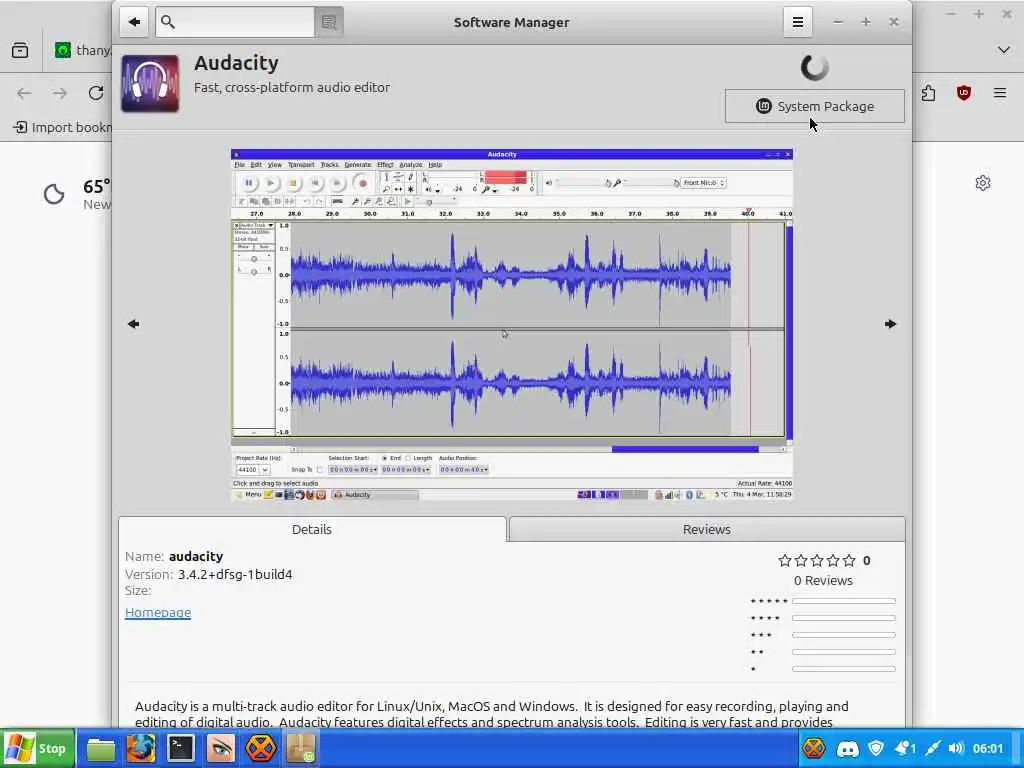Click the version text "3.4.2+dfsg-1build4"
The image size is (1024, 768).
[235, 575]
